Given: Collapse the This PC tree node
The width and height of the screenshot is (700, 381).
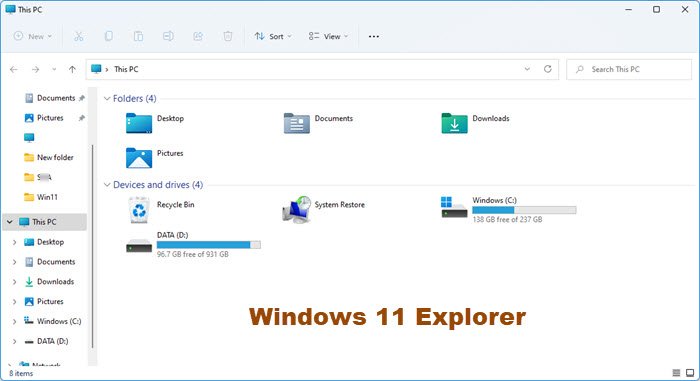Looking at the screenshot, I should click(9, 222).
